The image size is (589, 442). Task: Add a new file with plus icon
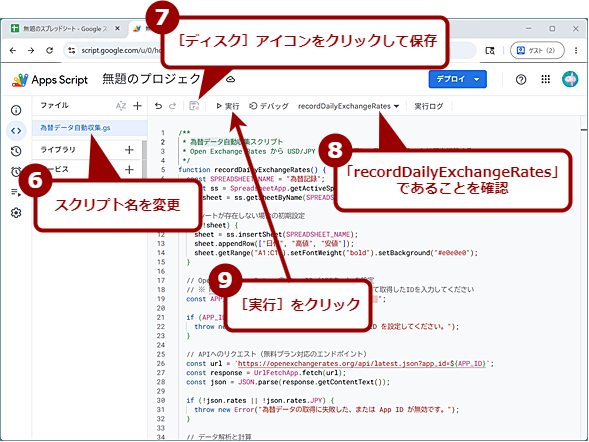[137, 106]
